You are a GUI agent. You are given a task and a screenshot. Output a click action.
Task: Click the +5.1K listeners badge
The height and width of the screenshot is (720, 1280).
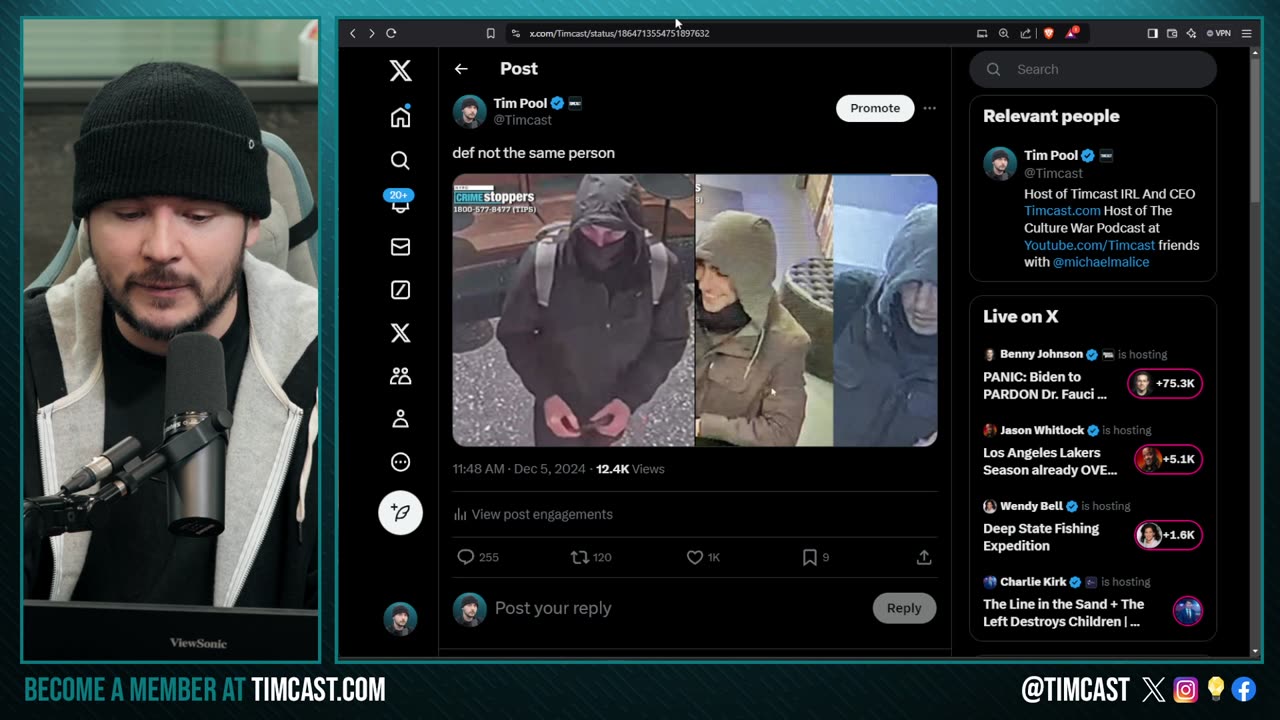(x=1168, y=460)
